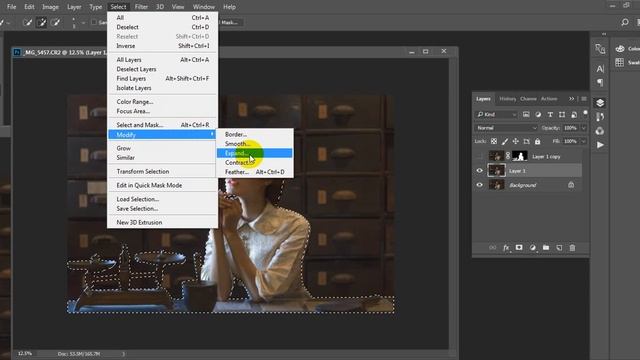Open the search icon in the options bar
This screenshot has height=360, width=640.
pyautogui.click(x=624, y=22)
